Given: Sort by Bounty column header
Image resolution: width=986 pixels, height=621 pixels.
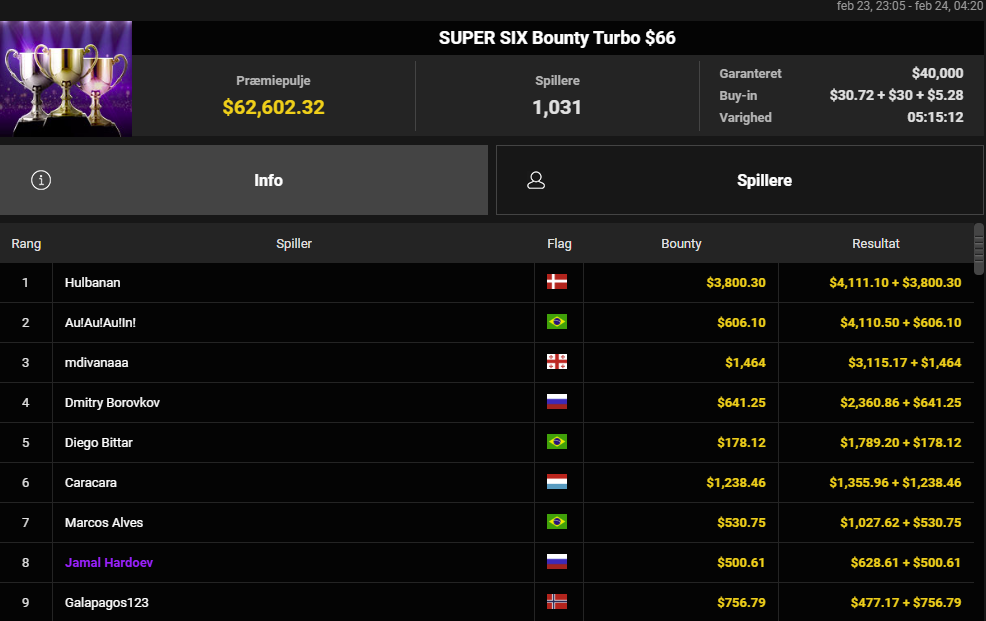Looking at the screenshot, I should 681,244.
